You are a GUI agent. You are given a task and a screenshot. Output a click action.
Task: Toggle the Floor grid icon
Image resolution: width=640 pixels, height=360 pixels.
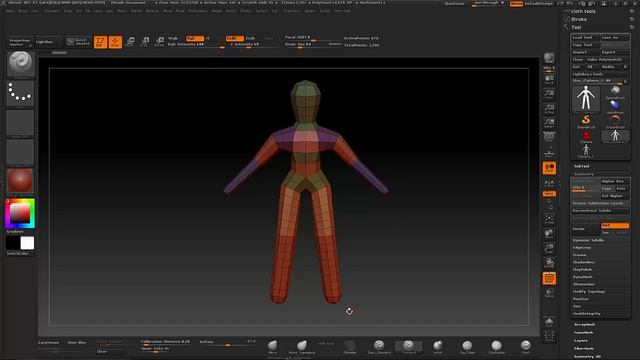pos(549,153)
